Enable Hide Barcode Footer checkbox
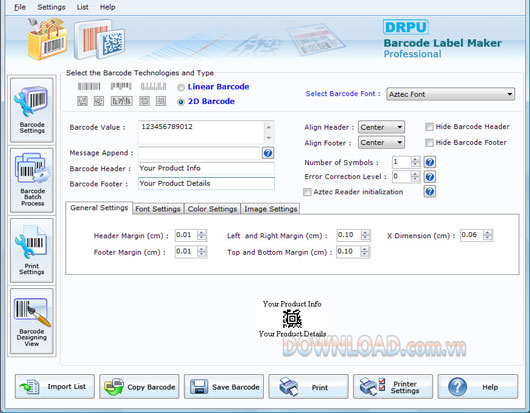This screenshot has height=413, width=530. coord(429,143)
